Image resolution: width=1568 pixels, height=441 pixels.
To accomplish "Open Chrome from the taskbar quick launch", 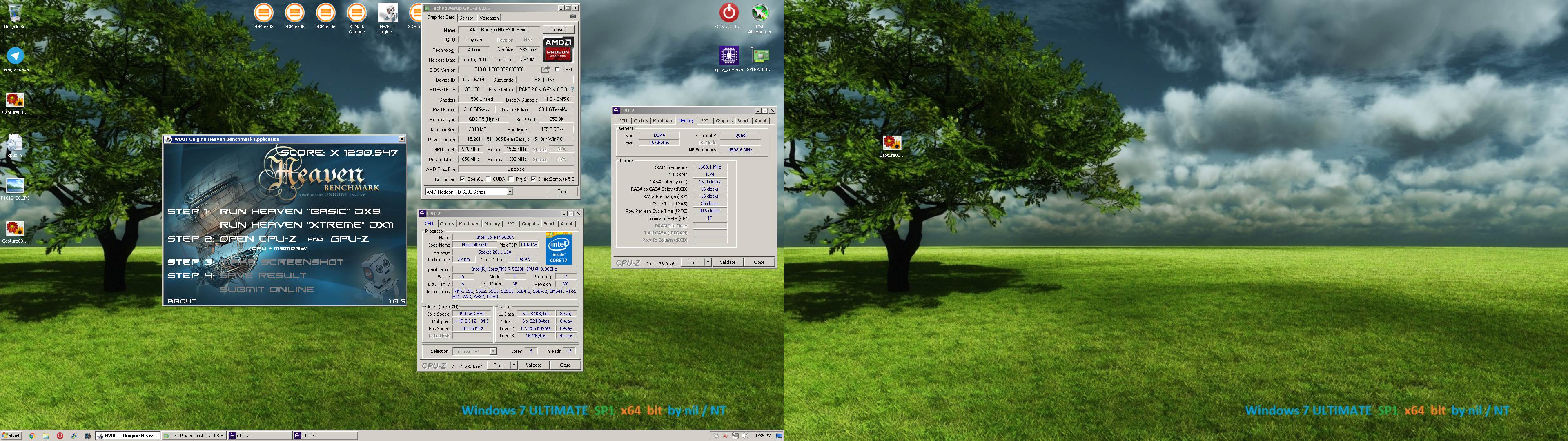I will [32, 436].
